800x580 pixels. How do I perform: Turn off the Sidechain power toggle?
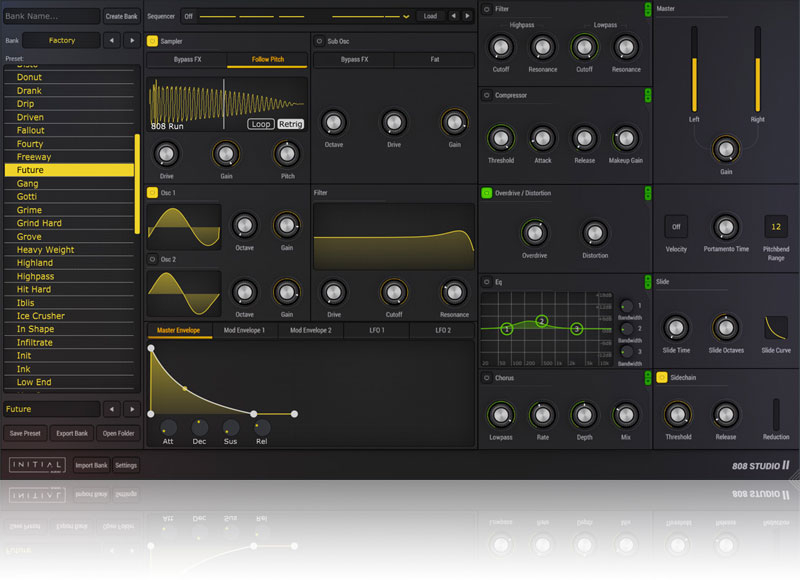click(662, 378)
